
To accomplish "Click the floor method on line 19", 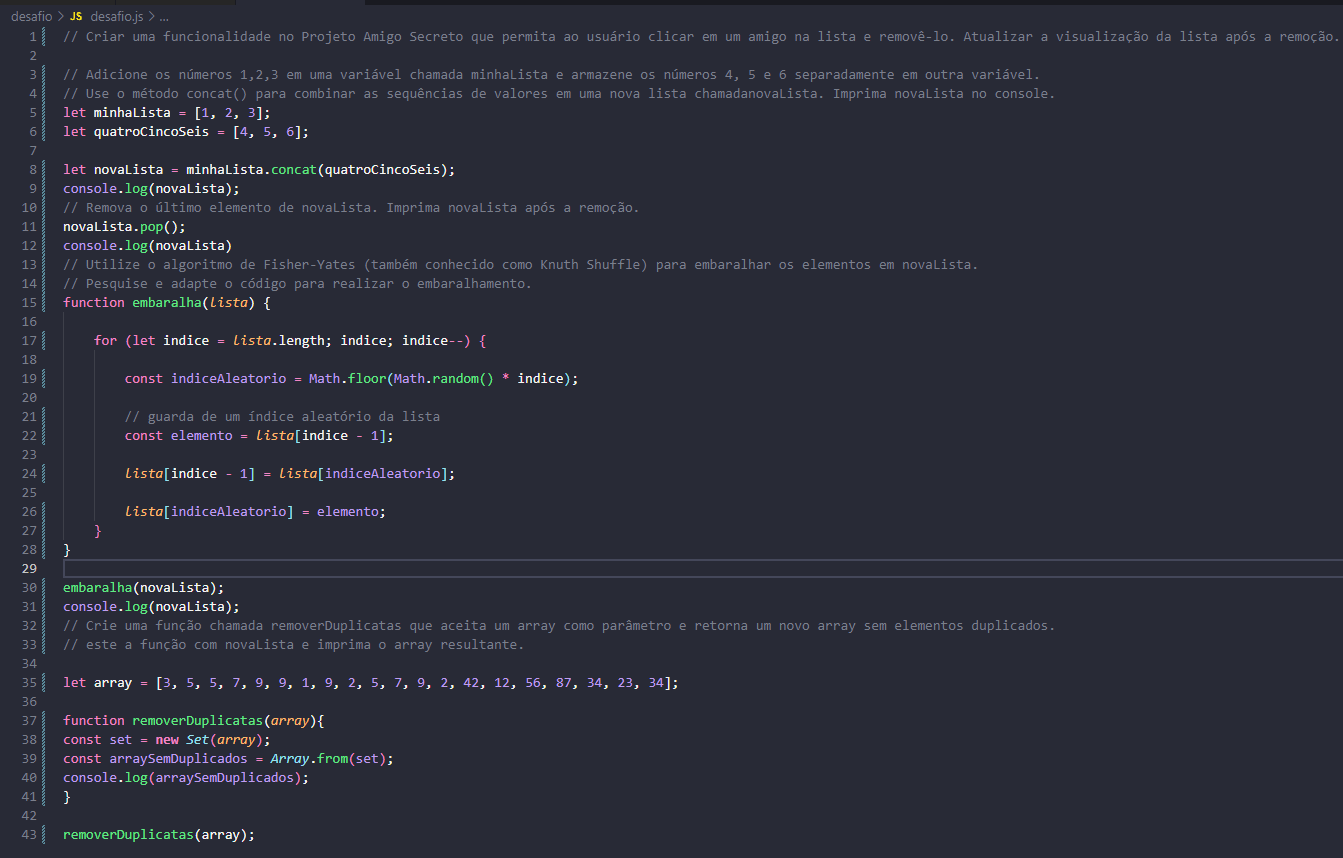I will (366, 379).
